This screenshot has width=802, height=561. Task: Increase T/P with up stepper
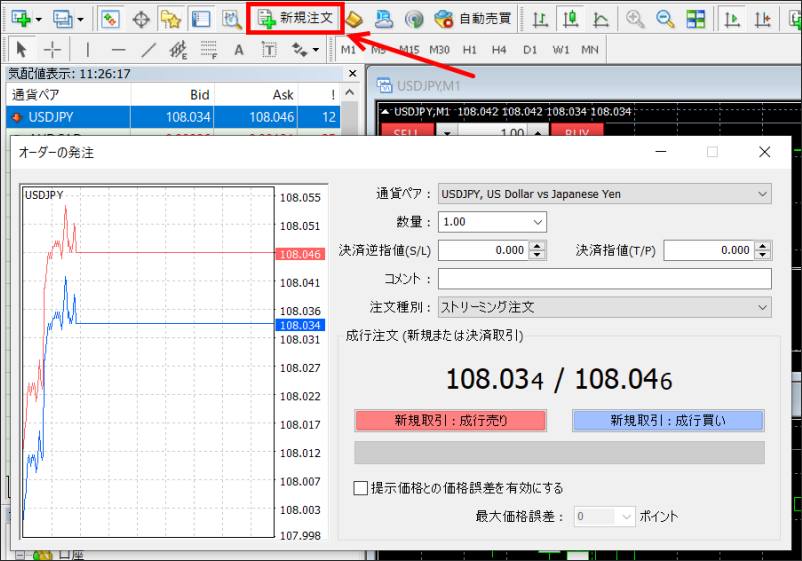point(763,246)
